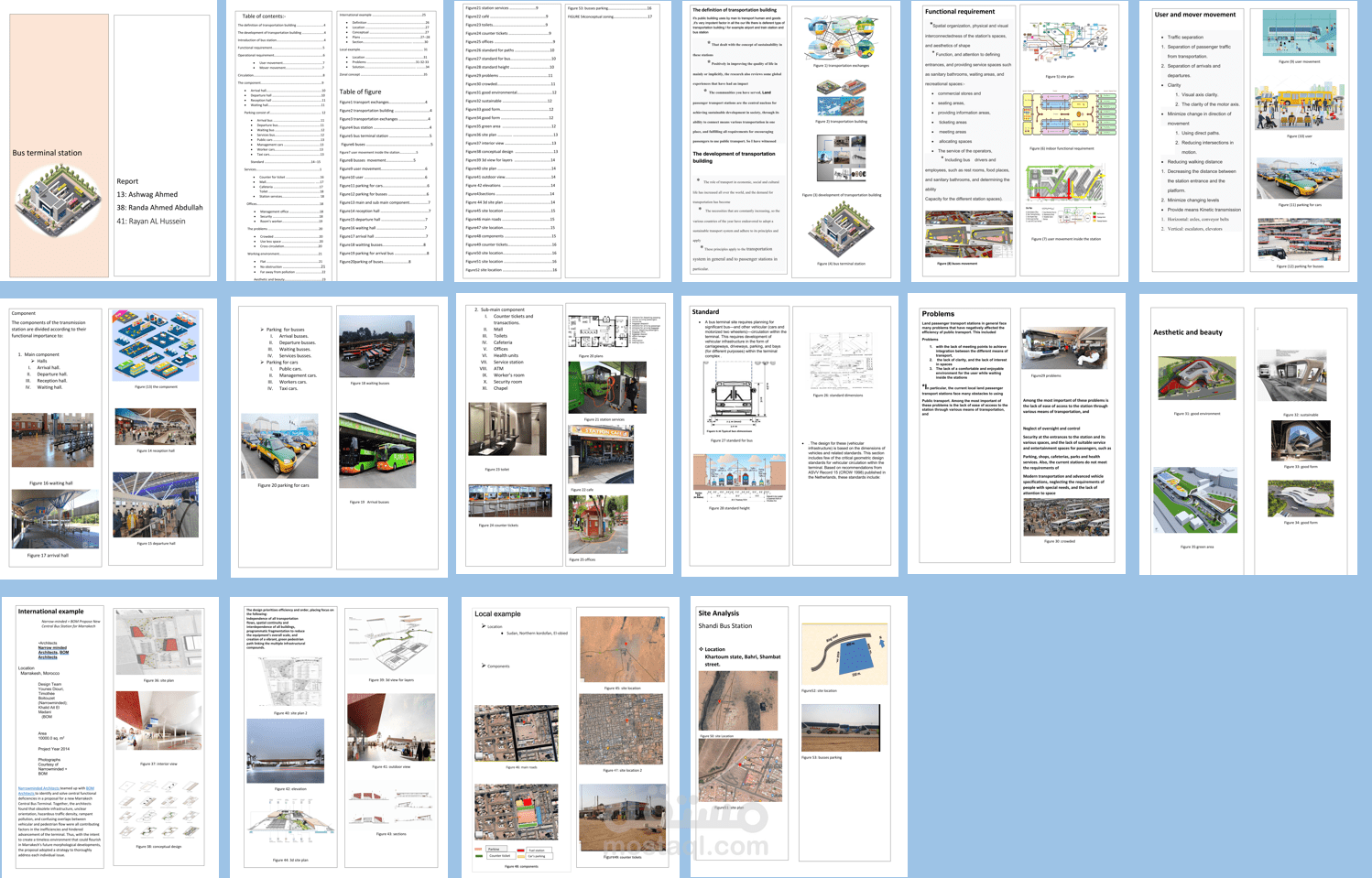Click the 'Figure 14 reception hall' photo
1372x878 pixels.
click(156, 428)
